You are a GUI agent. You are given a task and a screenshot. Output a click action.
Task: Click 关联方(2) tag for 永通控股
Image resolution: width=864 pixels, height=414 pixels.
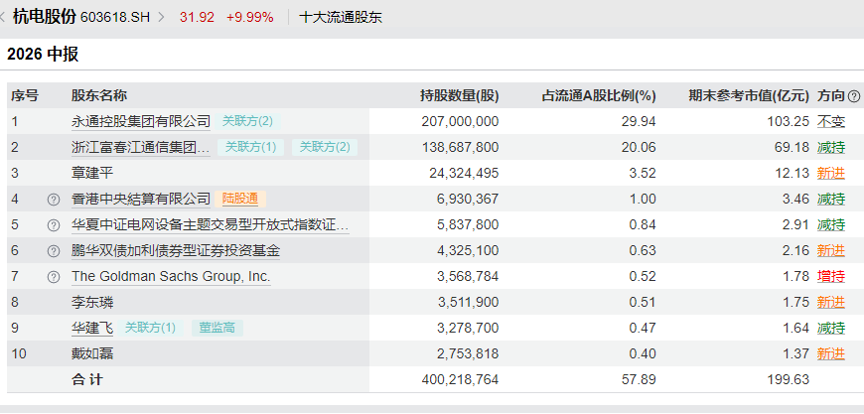247,121
